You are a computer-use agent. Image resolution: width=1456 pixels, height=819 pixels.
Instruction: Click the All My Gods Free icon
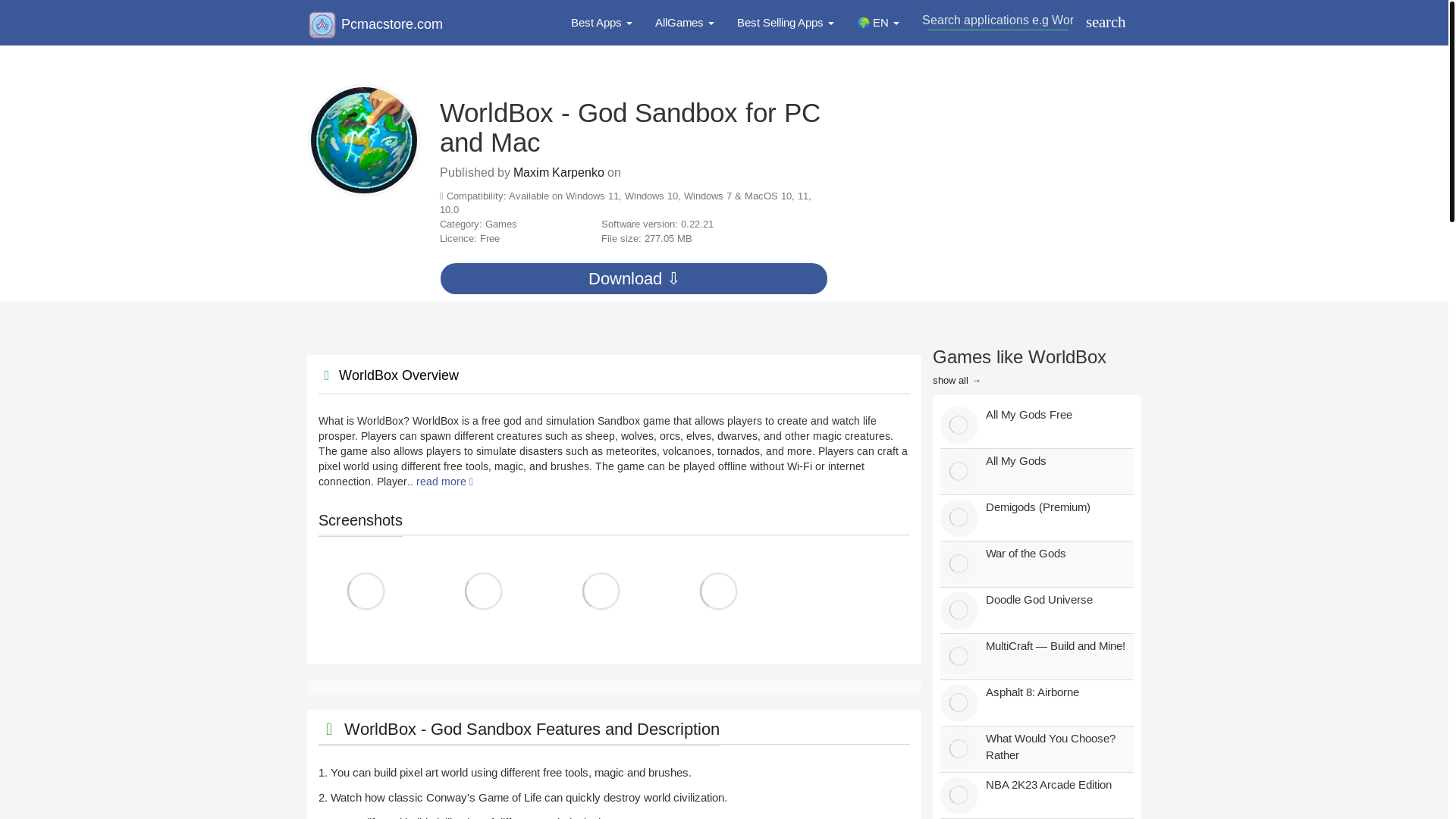tap(959, 425)
